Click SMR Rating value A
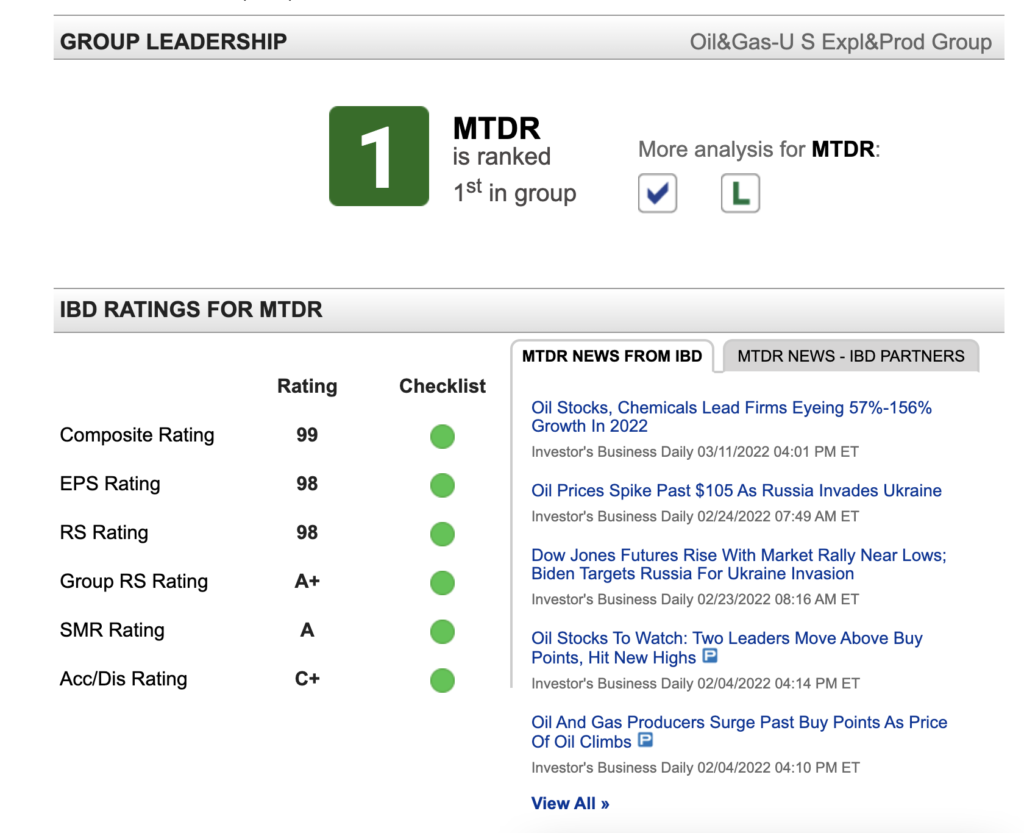1024x833 pixels. click(307, 630)
